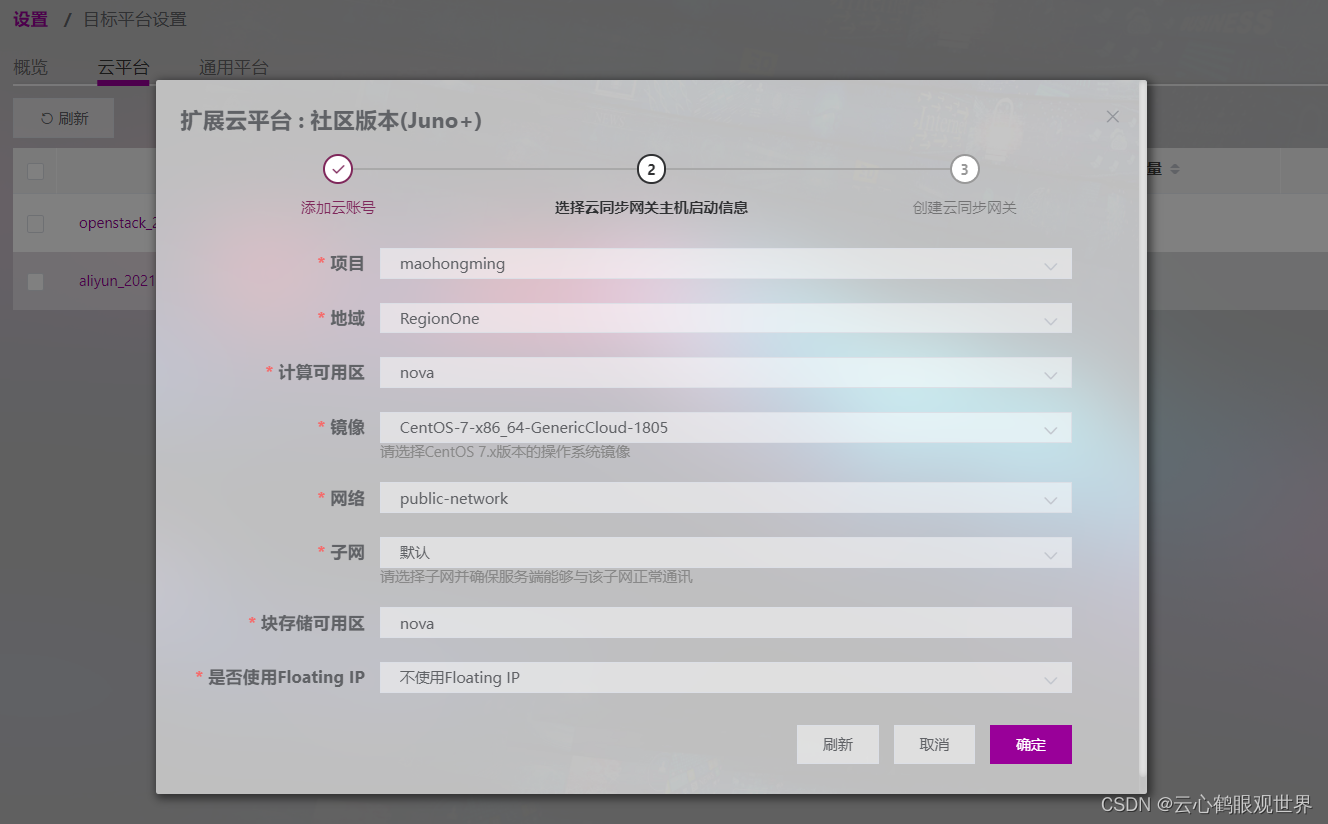Open the openstack platform entry link

click(x=117, y=223)
